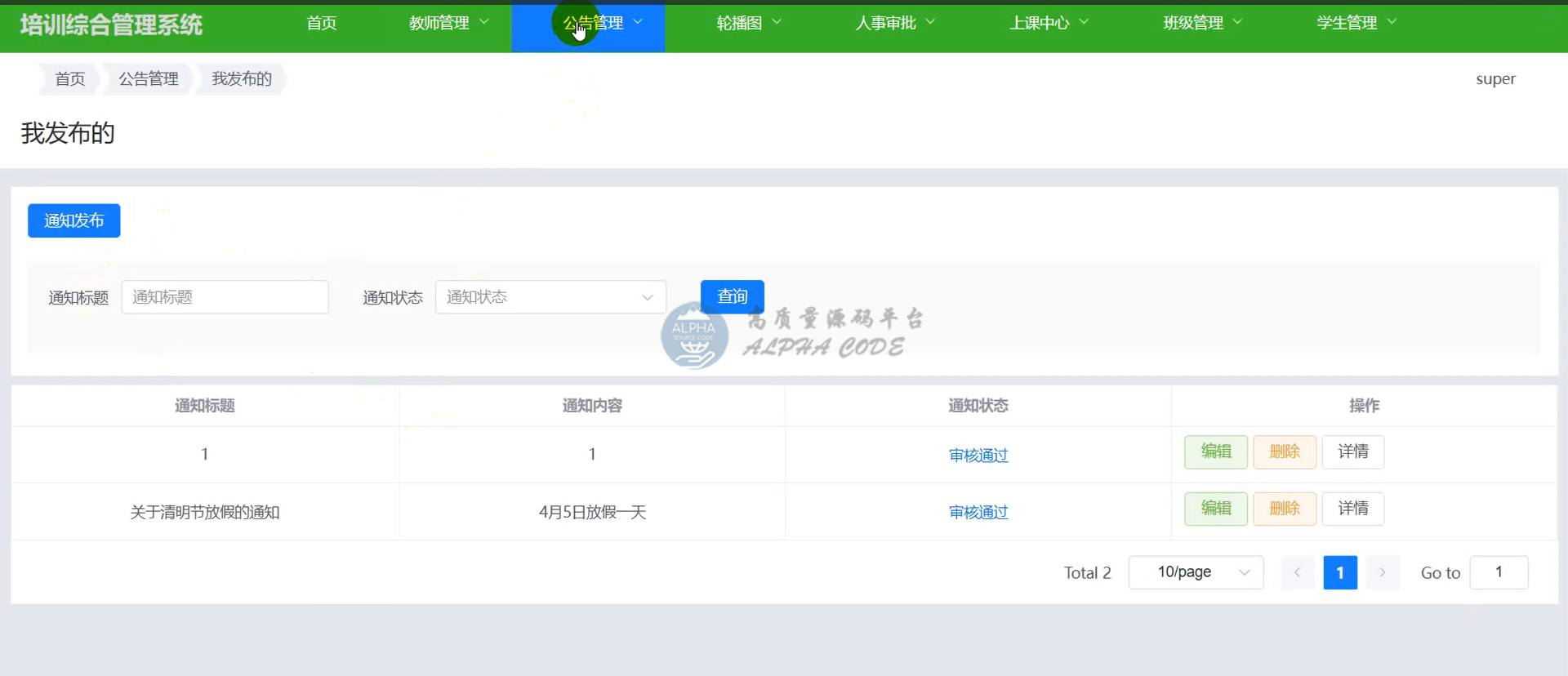Open the 公告管理 navigation menu

click(602, 23)
